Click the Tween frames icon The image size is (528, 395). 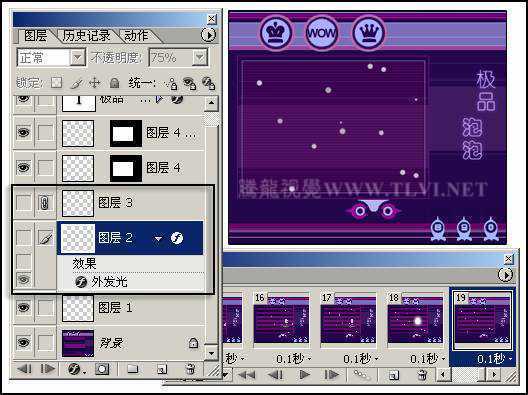coord(362,374)
